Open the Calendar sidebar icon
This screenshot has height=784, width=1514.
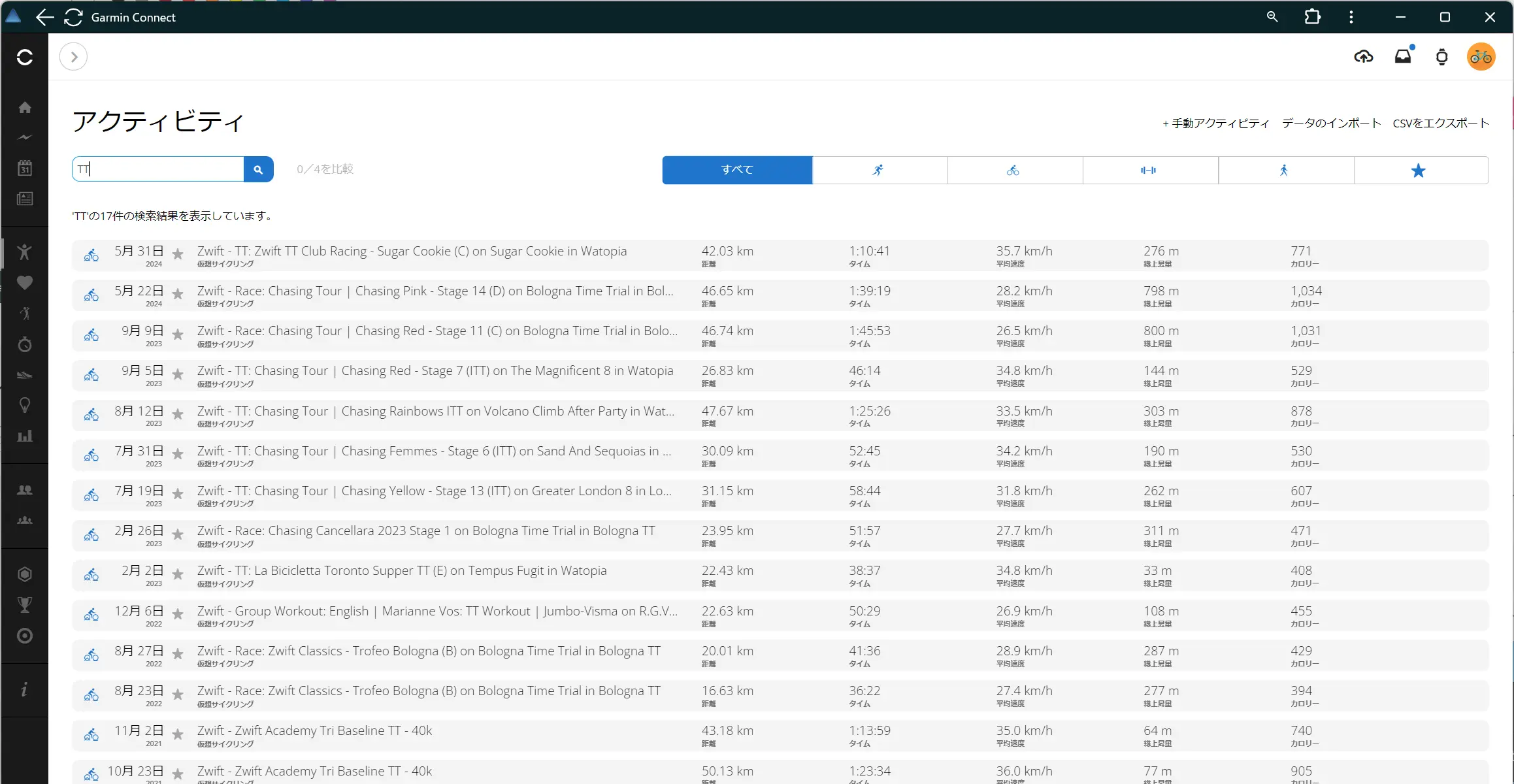click(x=25, y=168)
